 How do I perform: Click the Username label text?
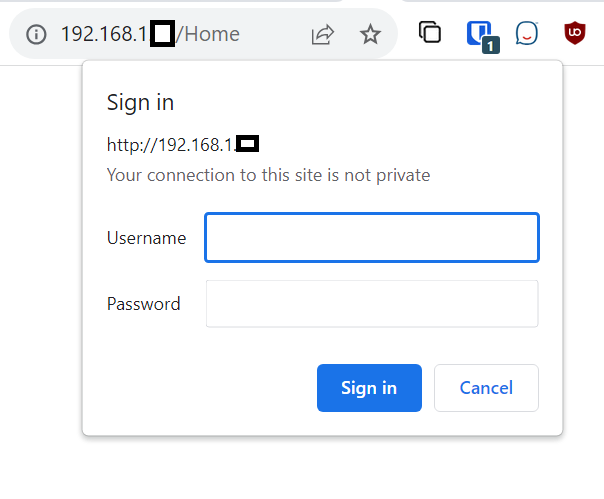pos(146,238)
